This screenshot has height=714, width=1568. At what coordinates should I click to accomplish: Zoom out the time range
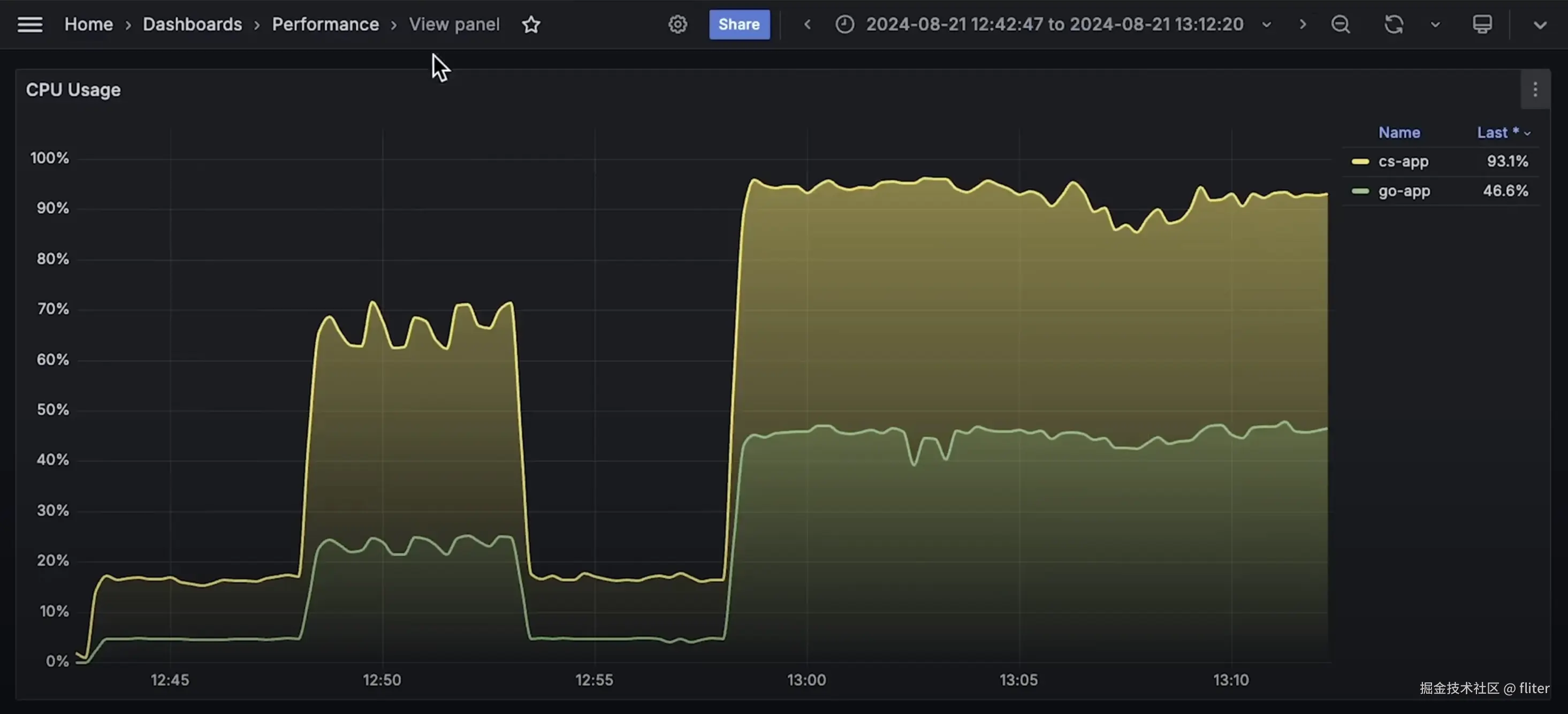1341,24
